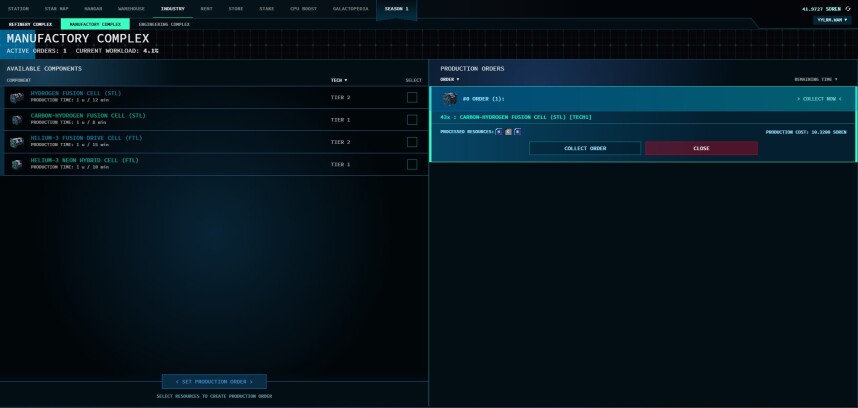The image size is (858, 408).
Task: Sort production orders by the Order column
Action: [x=450, y=79]
